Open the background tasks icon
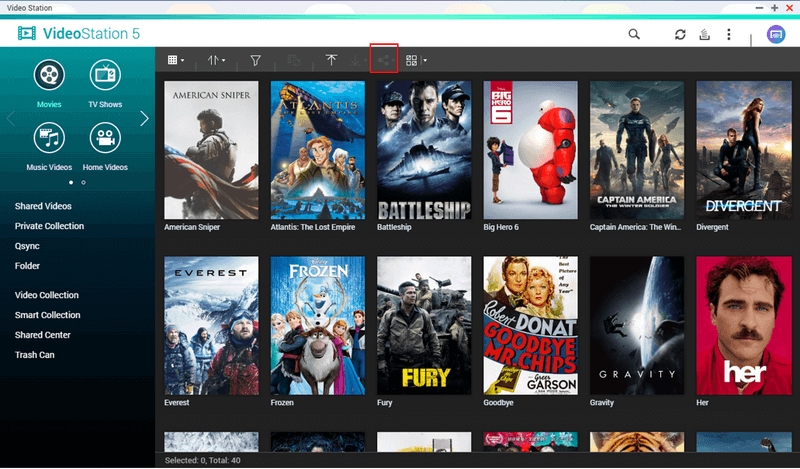This screenshot has width=800, height=469. pos(705,34)
